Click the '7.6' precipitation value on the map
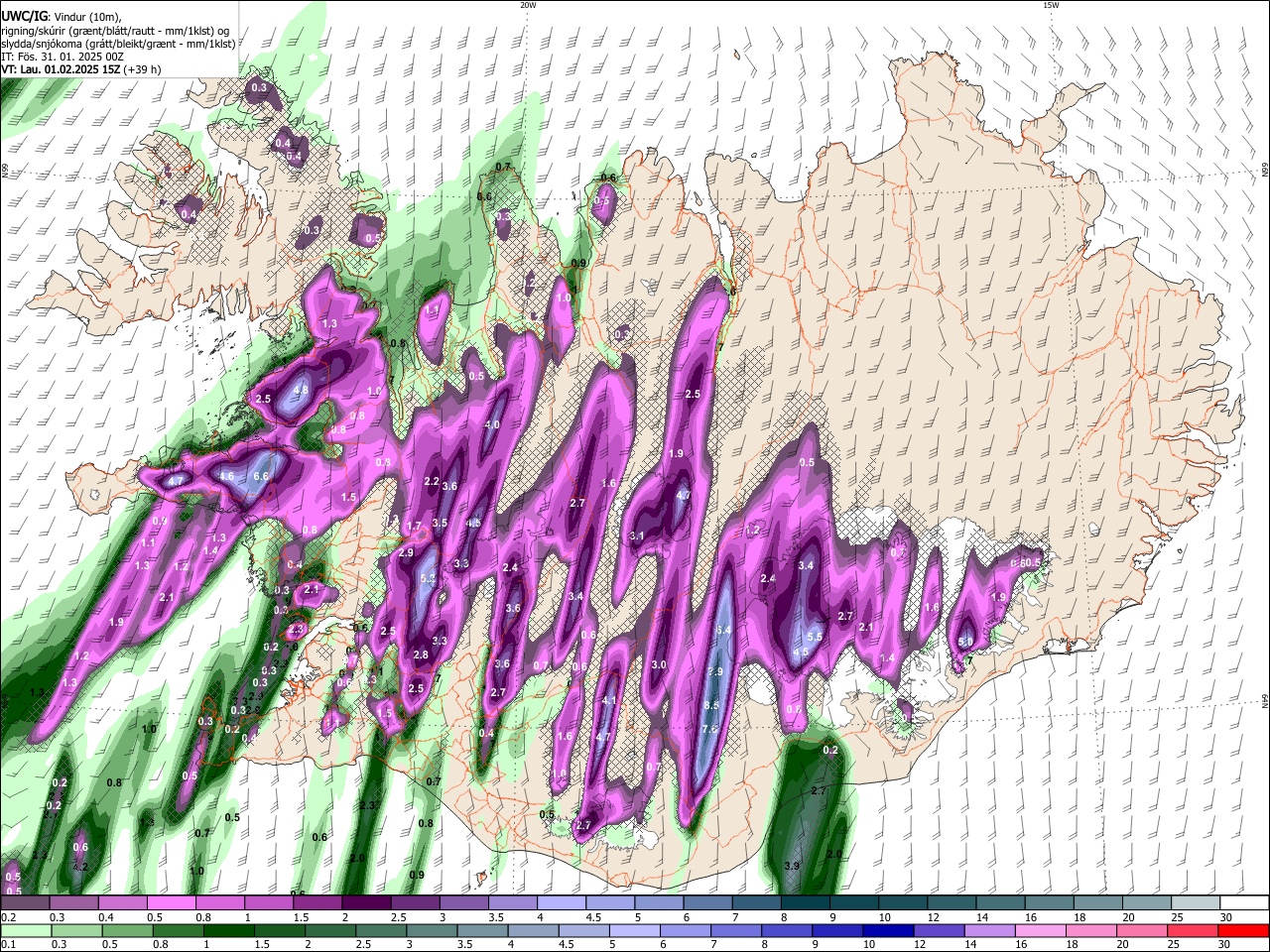The width and height of the screenshot is (1270, 952). coord(709,729)
